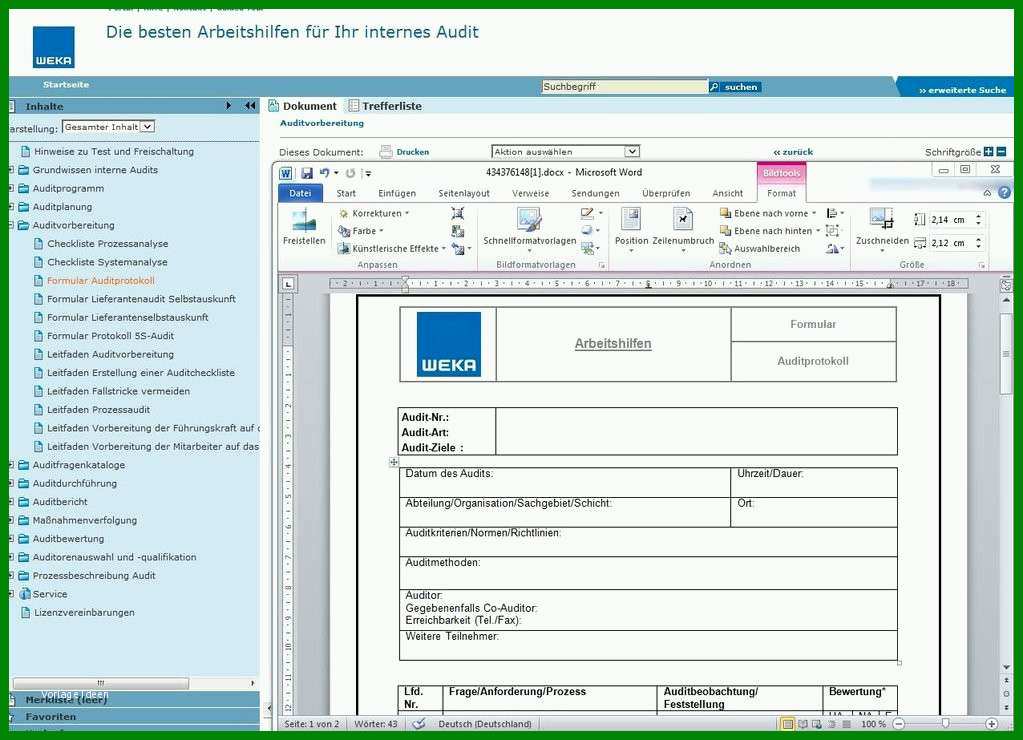
Task: Click the spell check status icon
Action: point(419,724)
